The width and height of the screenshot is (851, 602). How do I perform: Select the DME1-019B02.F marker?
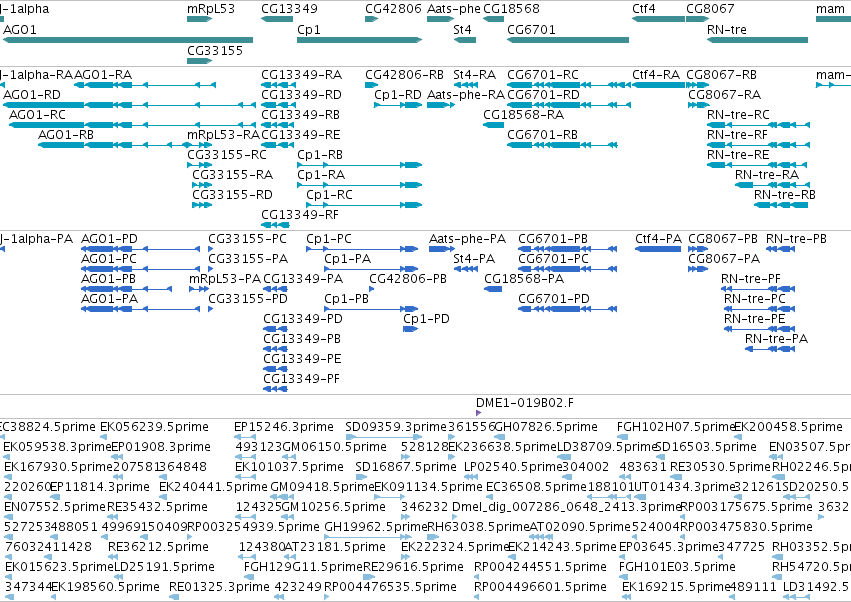478,413
